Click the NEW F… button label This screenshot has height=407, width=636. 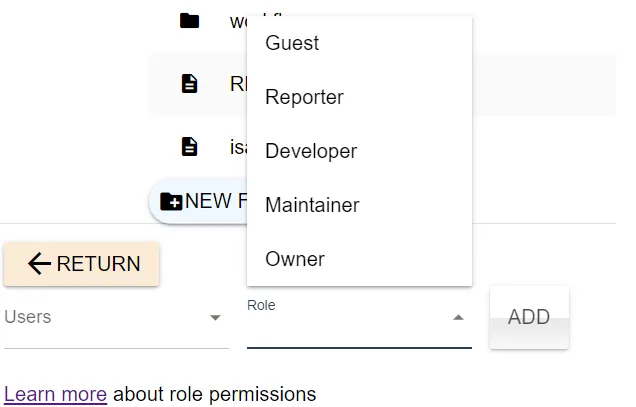tap(214, 201)
